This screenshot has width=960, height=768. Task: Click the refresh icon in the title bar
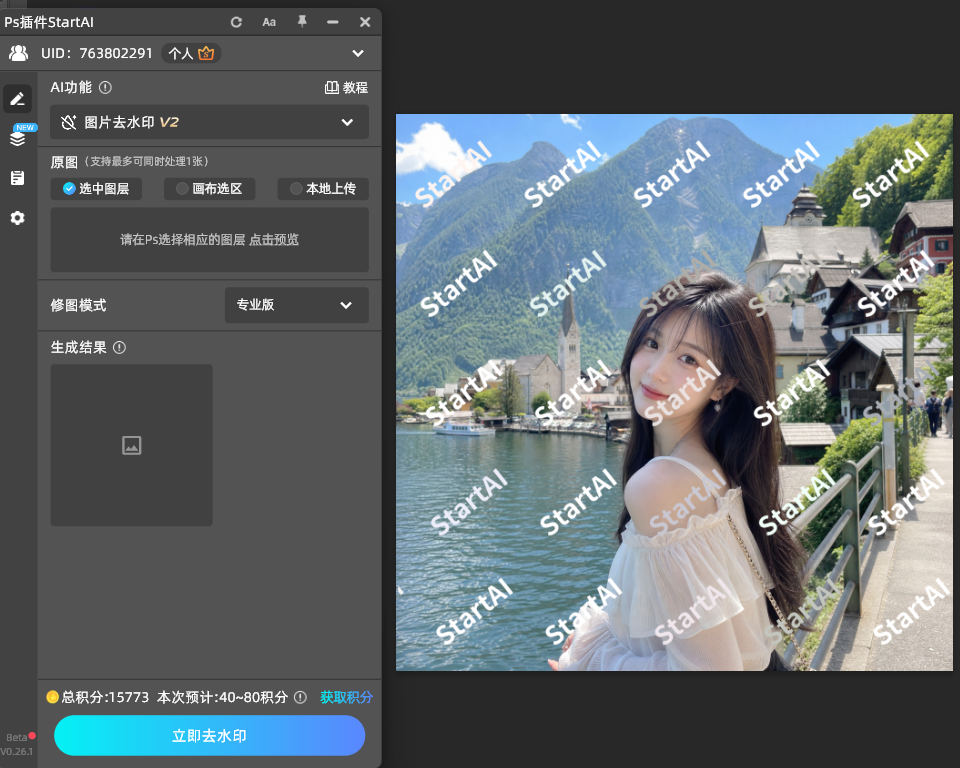236,22
